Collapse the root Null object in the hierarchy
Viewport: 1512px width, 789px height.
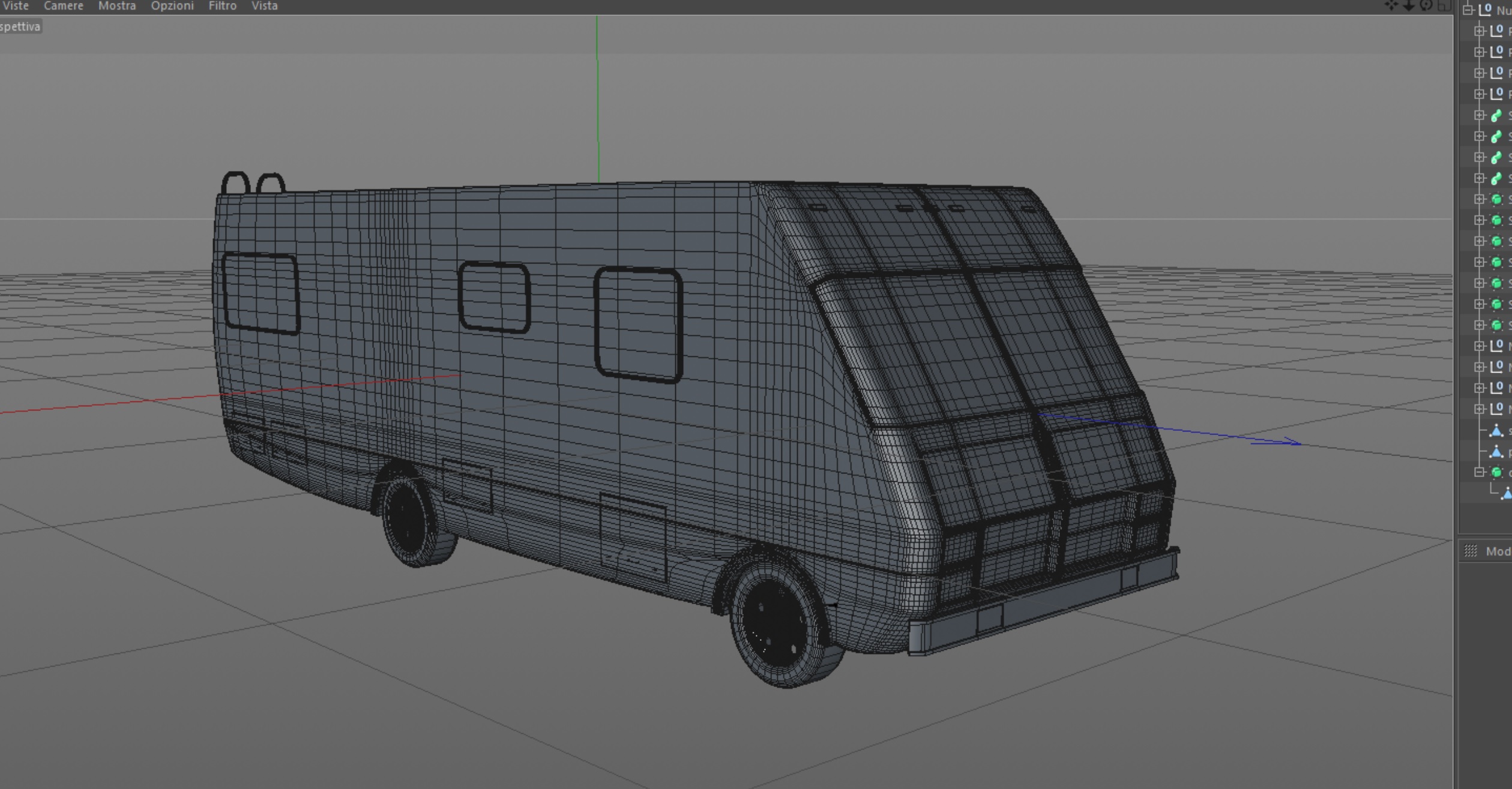click(x=1468, y=10)
